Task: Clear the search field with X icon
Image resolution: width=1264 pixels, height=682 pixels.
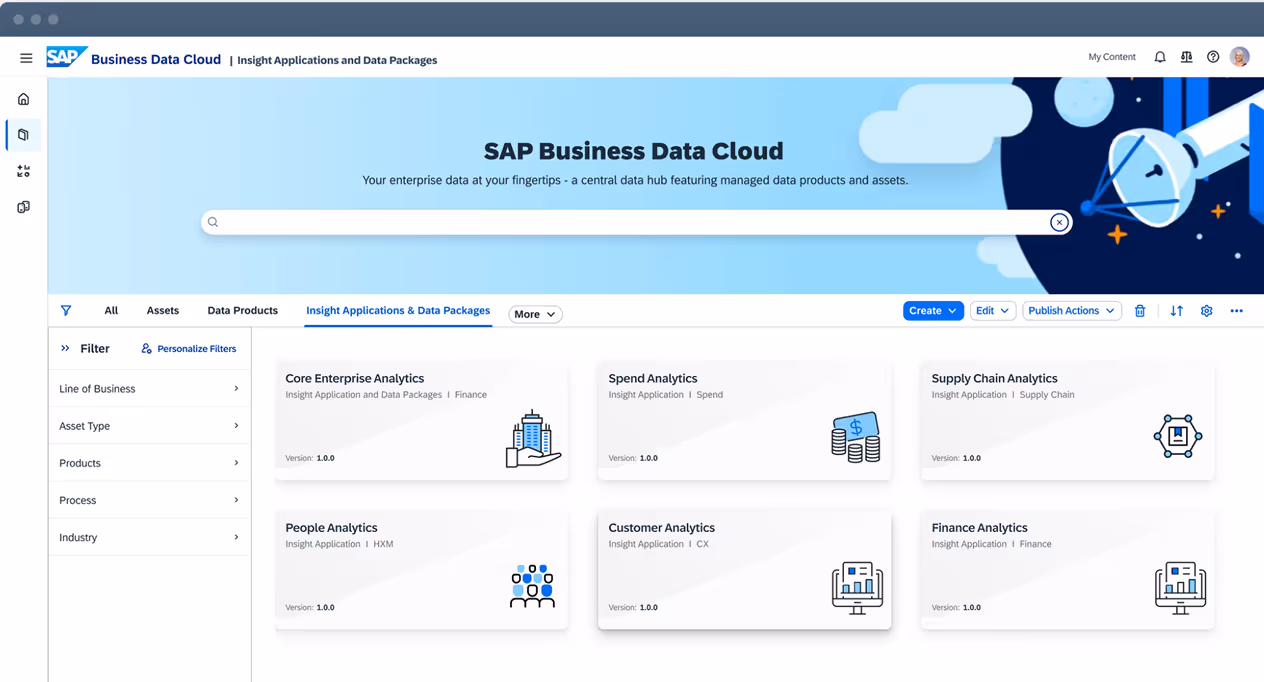Action: [1059, 222]
